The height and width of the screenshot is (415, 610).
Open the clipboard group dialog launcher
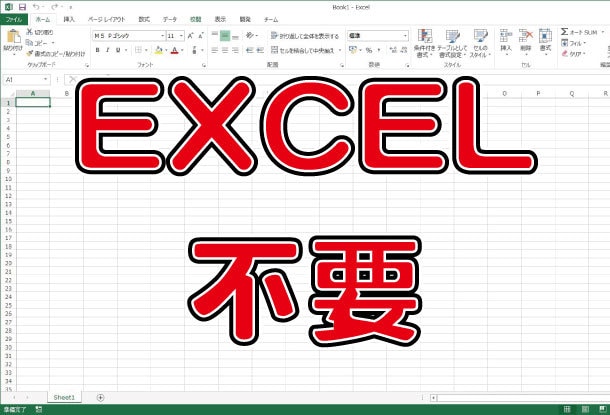pos(87,65)
